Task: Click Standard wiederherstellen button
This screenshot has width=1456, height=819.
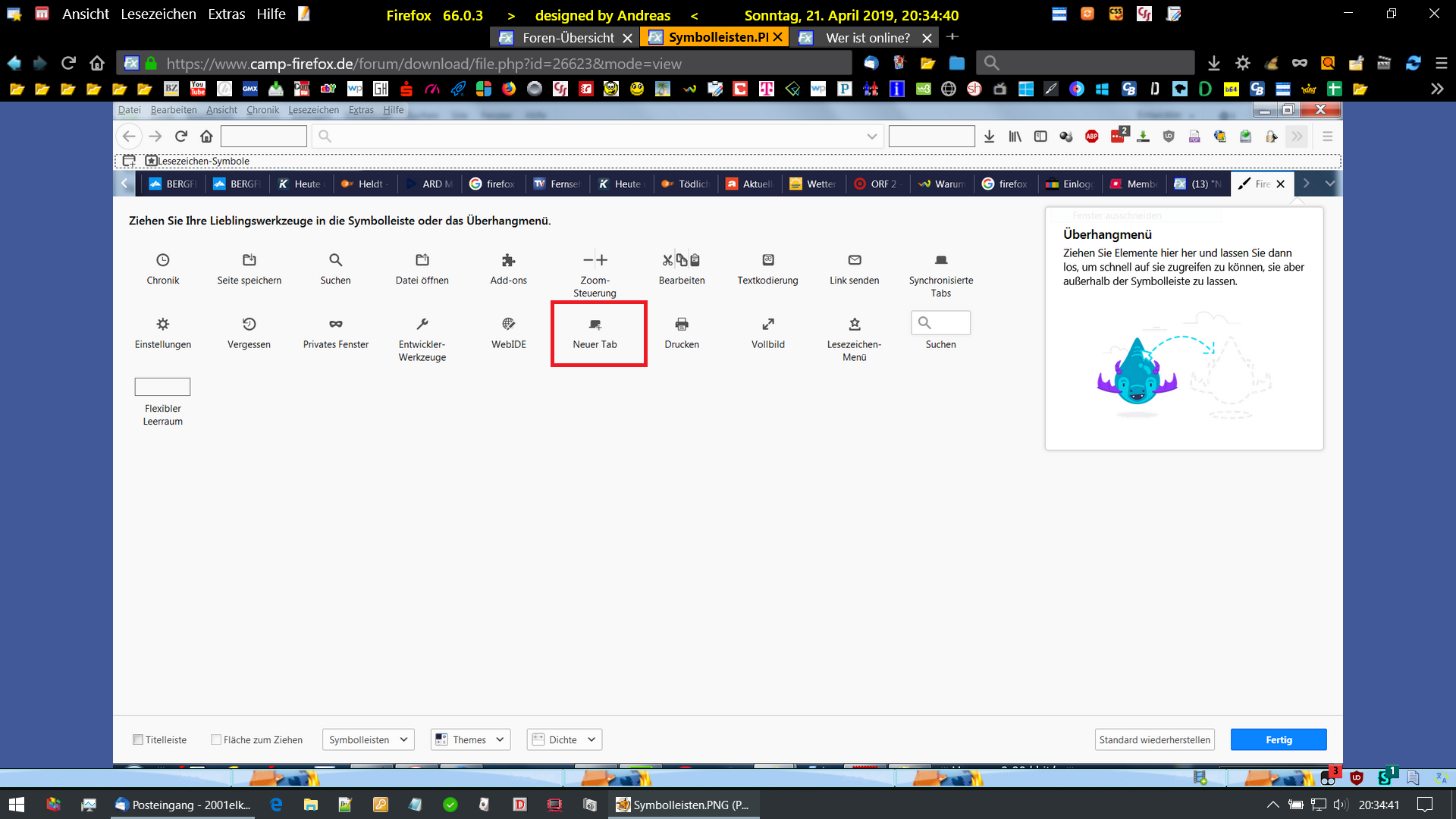Action: click(x=1154, y=739)
